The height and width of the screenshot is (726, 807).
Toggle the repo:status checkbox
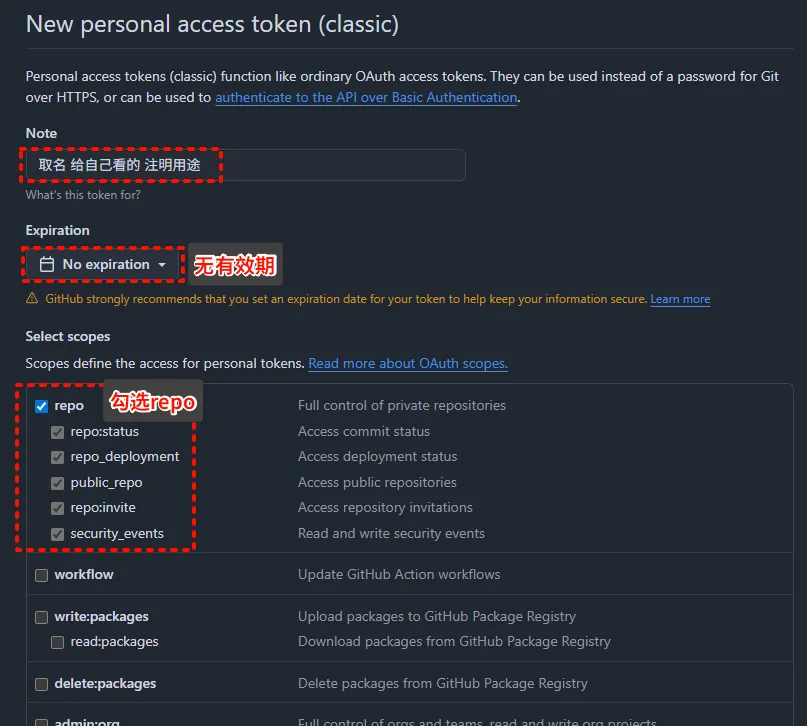58,432
